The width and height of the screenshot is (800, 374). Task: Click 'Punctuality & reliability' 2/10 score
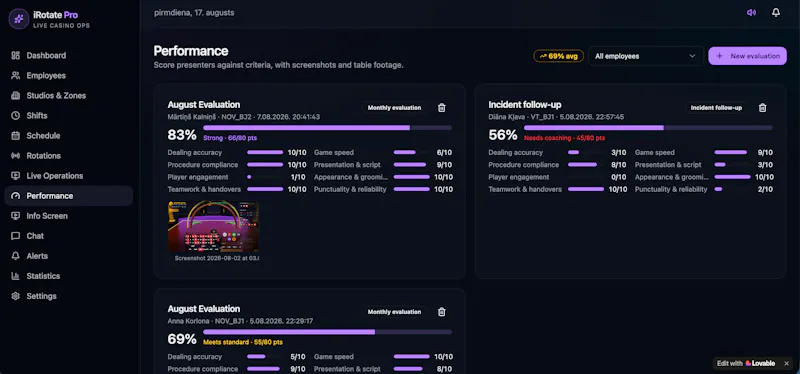pyautogui.click(x=765, y=189)
